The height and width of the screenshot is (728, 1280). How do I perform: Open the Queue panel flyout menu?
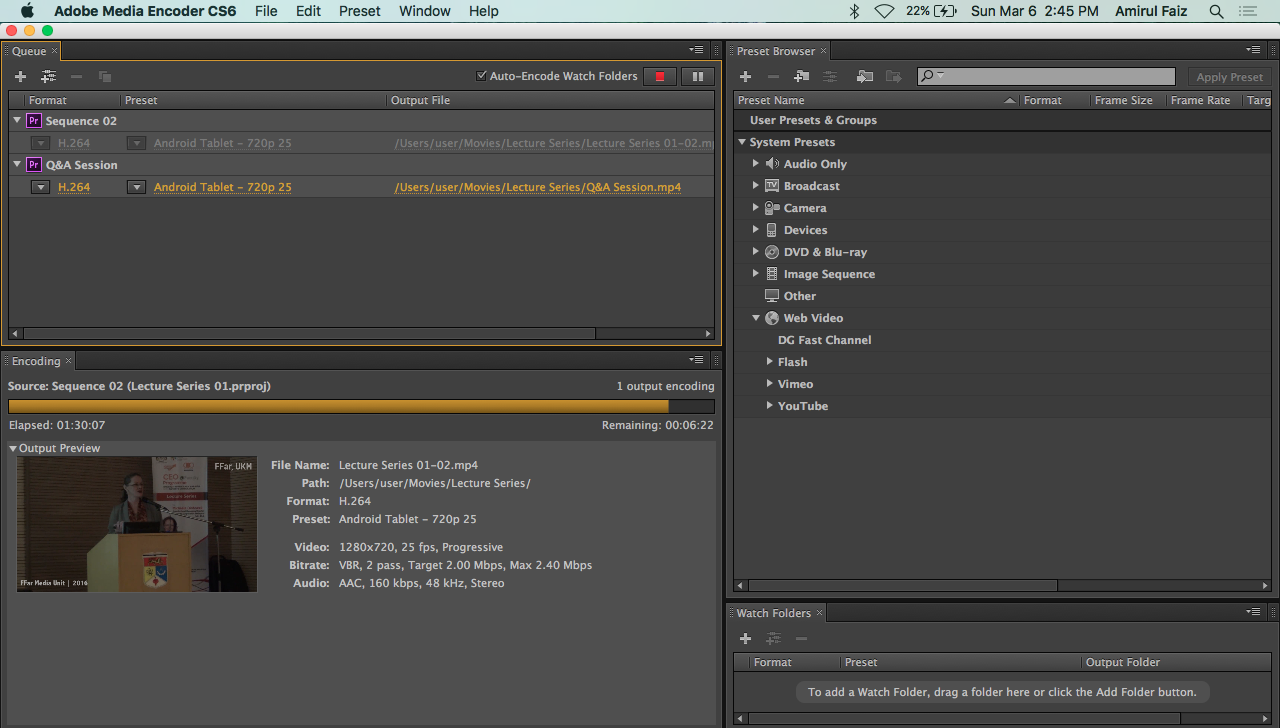point(696,50)
